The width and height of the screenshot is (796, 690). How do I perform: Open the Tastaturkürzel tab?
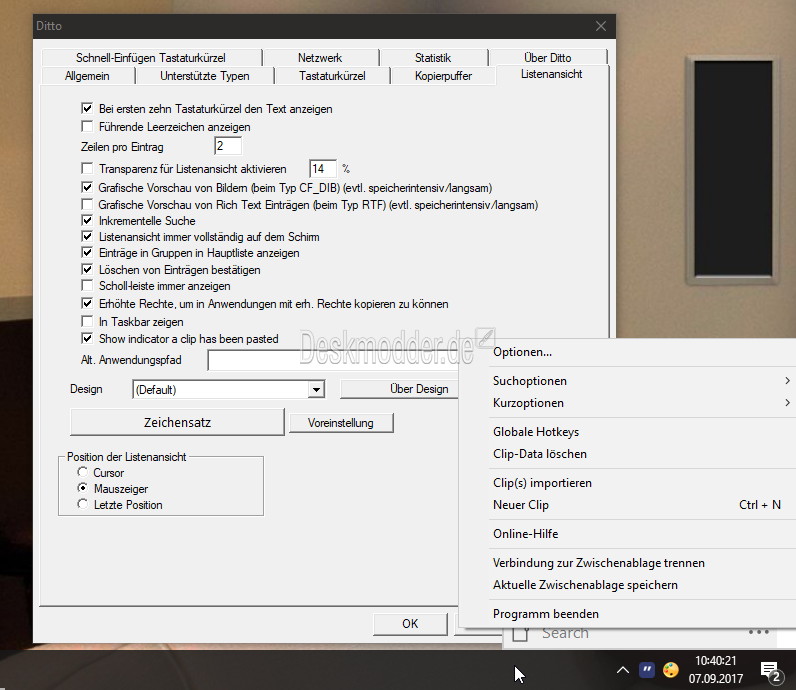332,76
